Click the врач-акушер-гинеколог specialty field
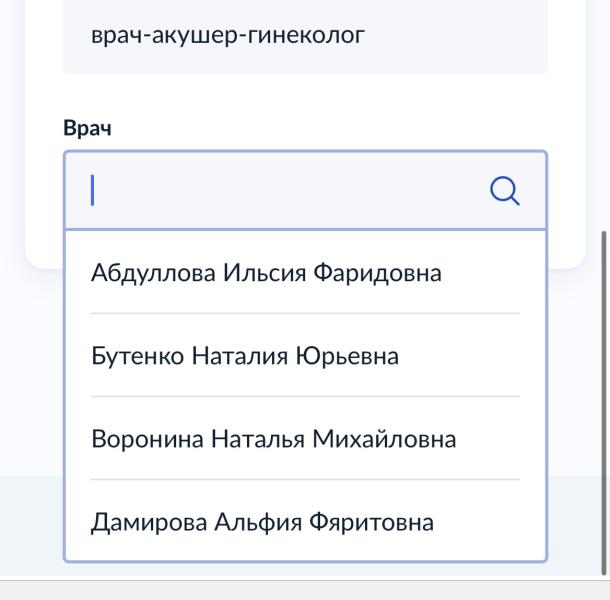The width and height of the screenshot is (610, 600). (305, 37)
